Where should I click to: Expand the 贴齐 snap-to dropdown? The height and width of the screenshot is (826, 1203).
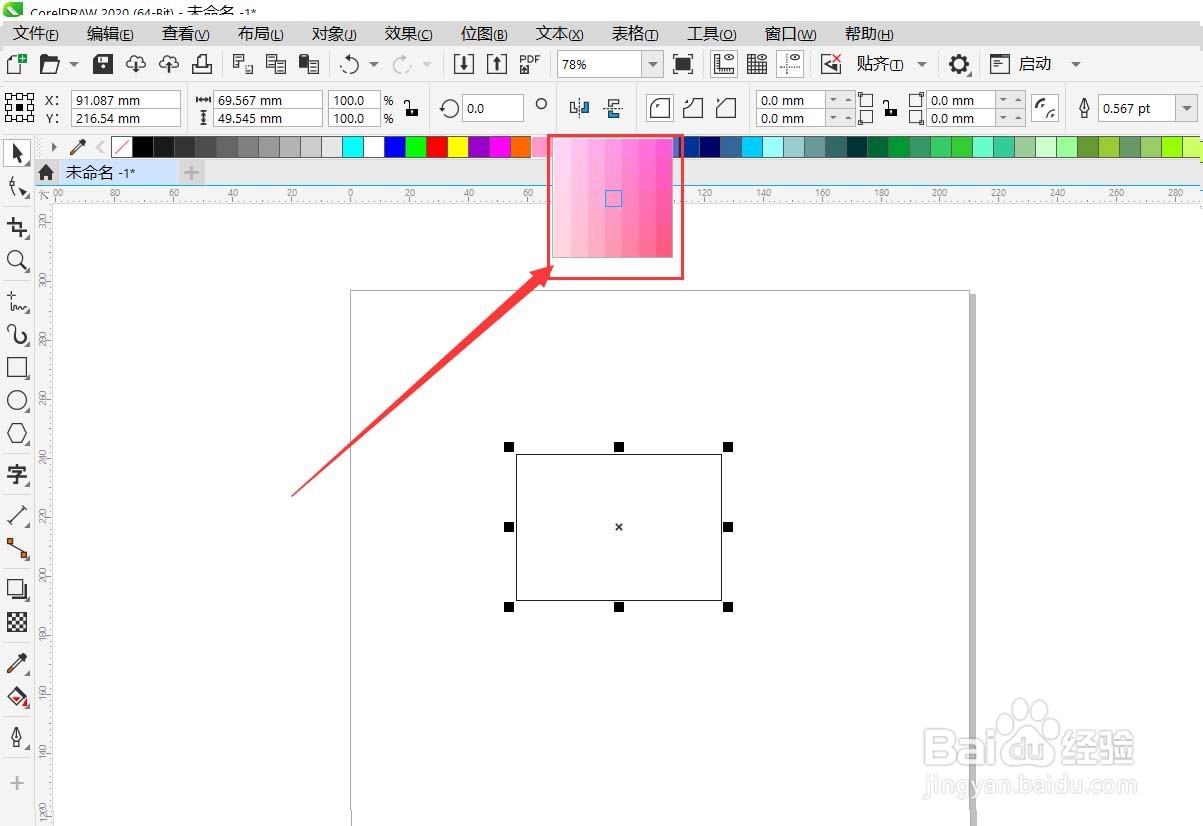click(x=922, y=64)
